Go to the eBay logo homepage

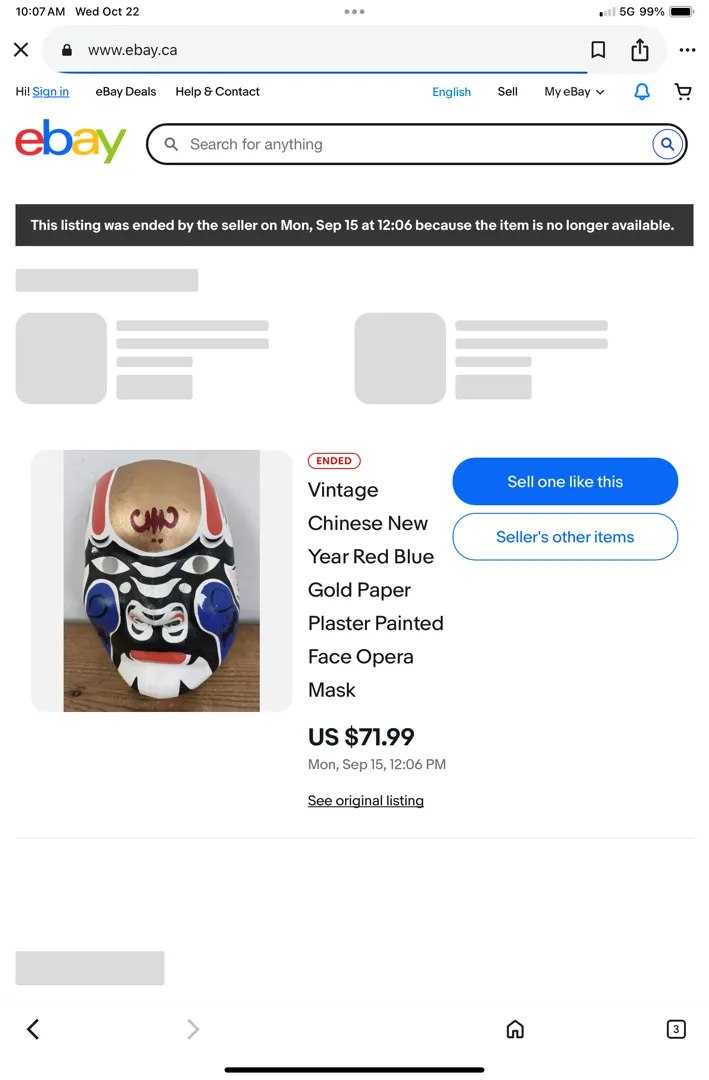coord(71,141)
